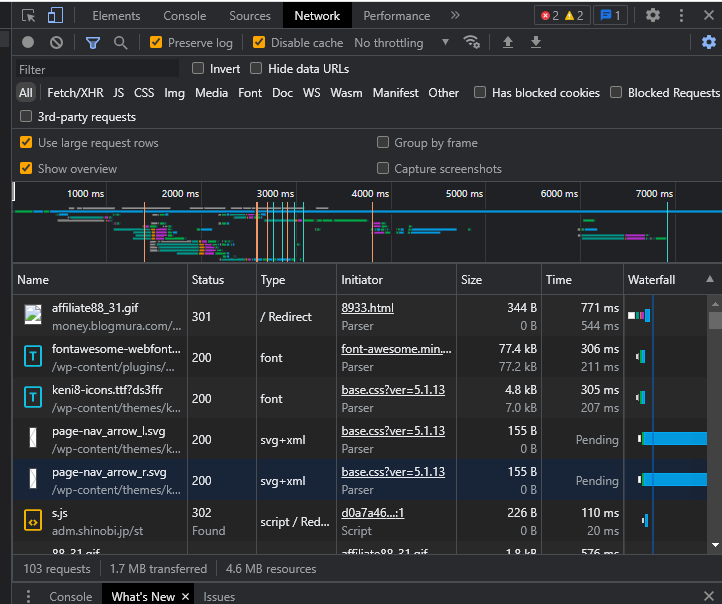Click the affiliate88_31.gif image icon
The height and width of the screenshot is (604, 722).
pyautogui.click(x=33, y=314)
